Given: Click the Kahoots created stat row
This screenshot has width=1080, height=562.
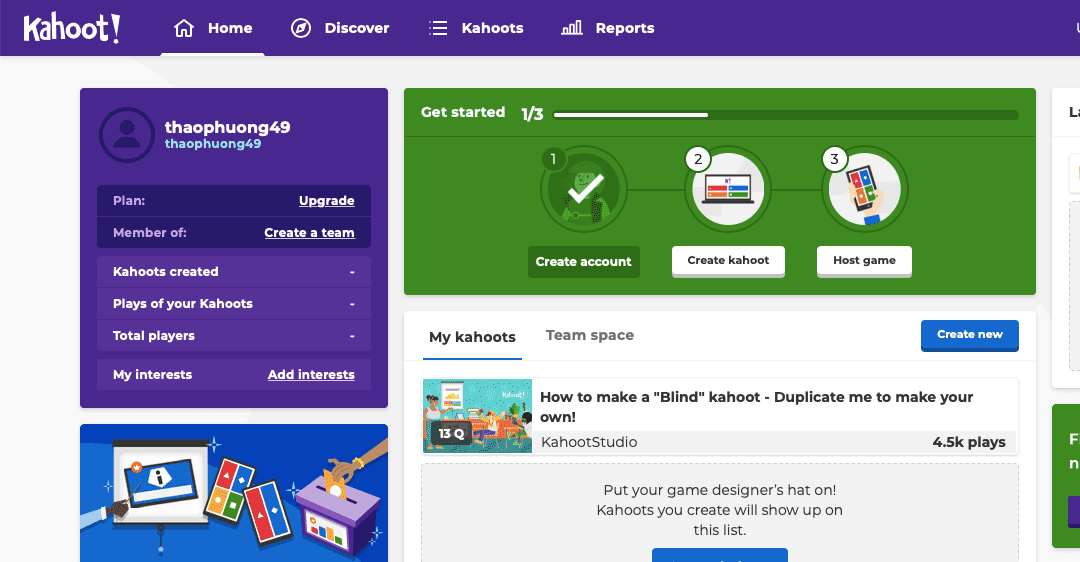Looking at the screenshot, I should click(234, 271).
